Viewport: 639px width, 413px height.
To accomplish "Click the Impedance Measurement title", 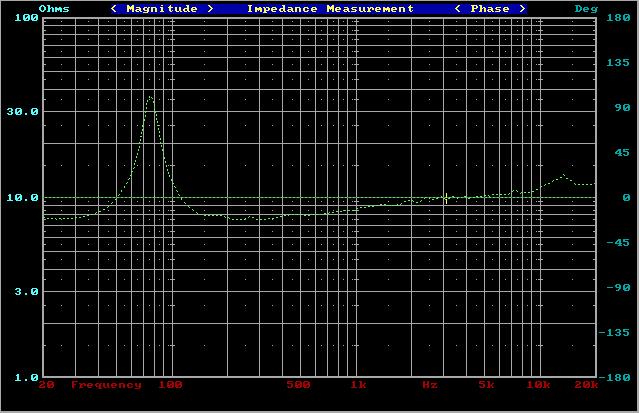I will coord(330,9).
